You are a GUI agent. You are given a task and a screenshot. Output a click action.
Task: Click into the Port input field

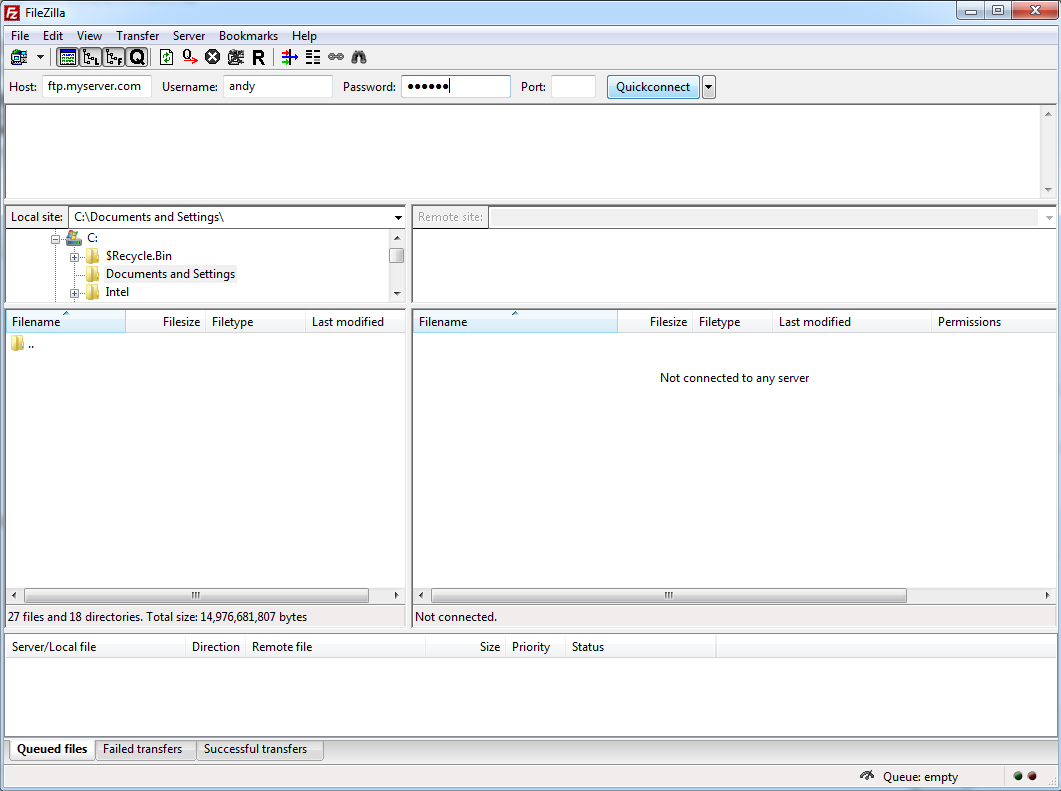coord(573,87)
